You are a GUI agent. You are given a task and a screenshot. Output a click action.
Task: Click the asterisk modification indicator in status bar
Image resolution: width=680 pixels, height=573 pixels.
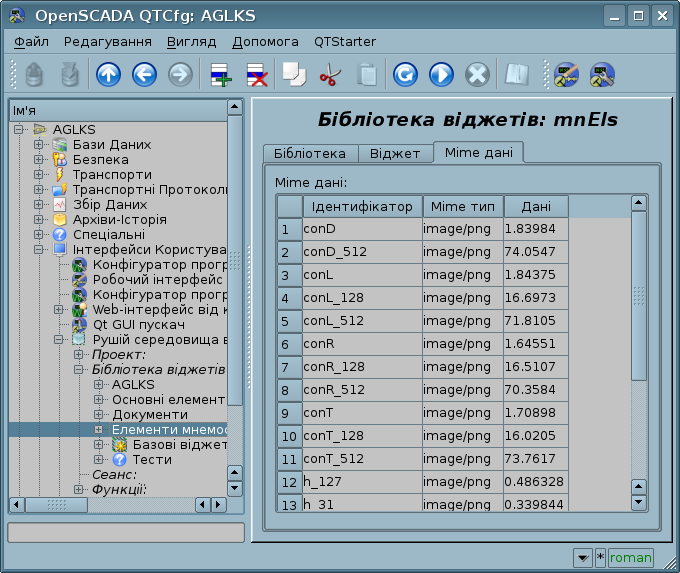[600, 557]
